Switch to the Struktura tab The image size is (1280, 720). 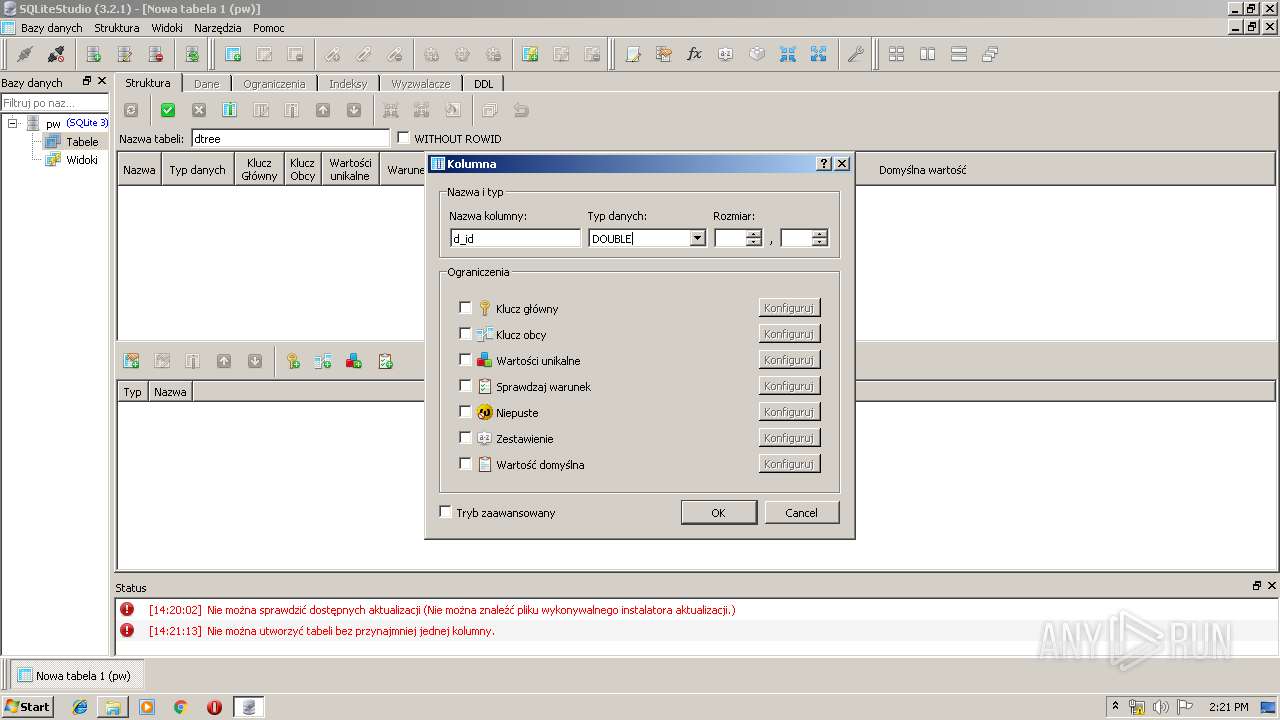coord(148,83)
